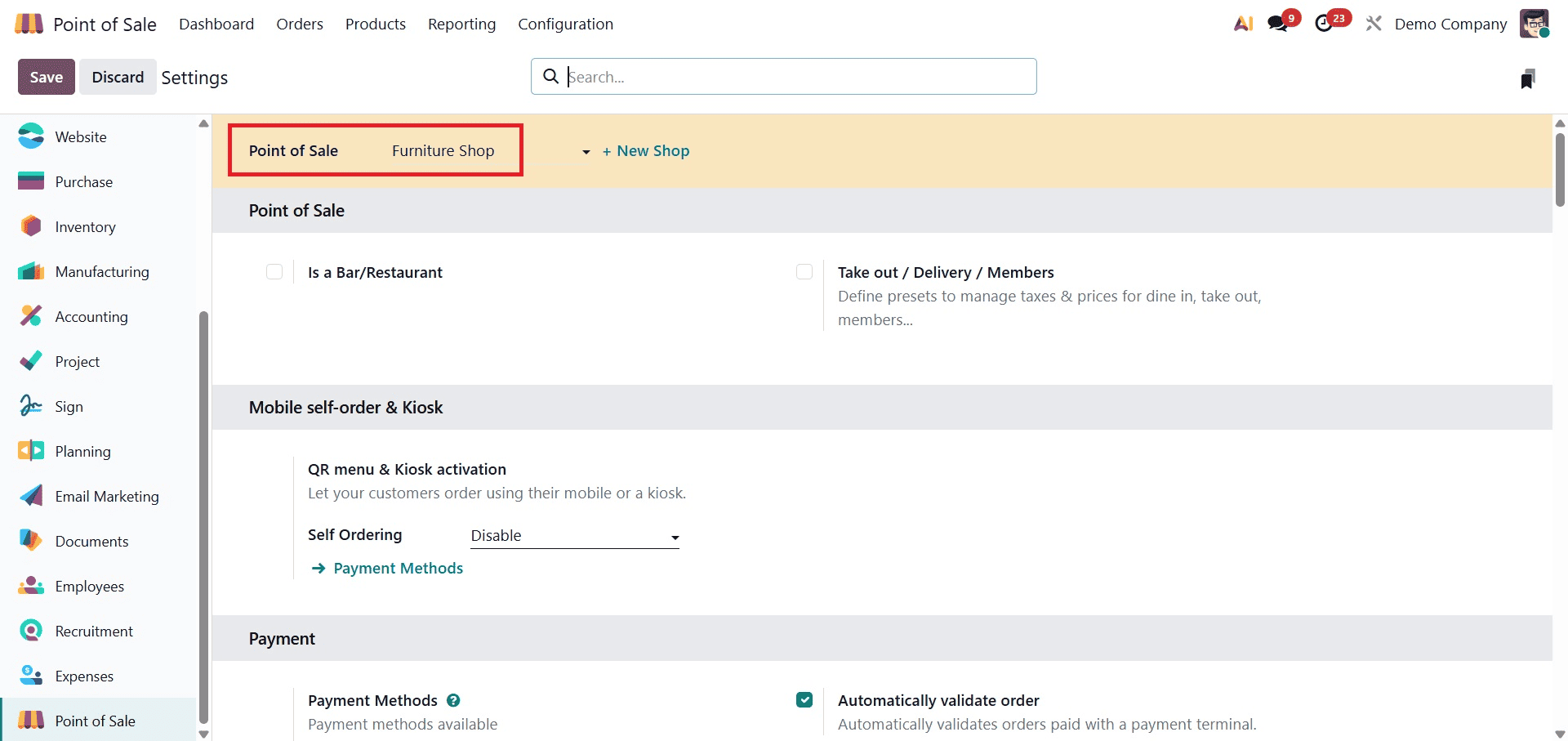This screenshot has height=741, width=1568.
Task: Click the sidebar vertical scrollbar thumb
Action: click(x=203, y=517)
